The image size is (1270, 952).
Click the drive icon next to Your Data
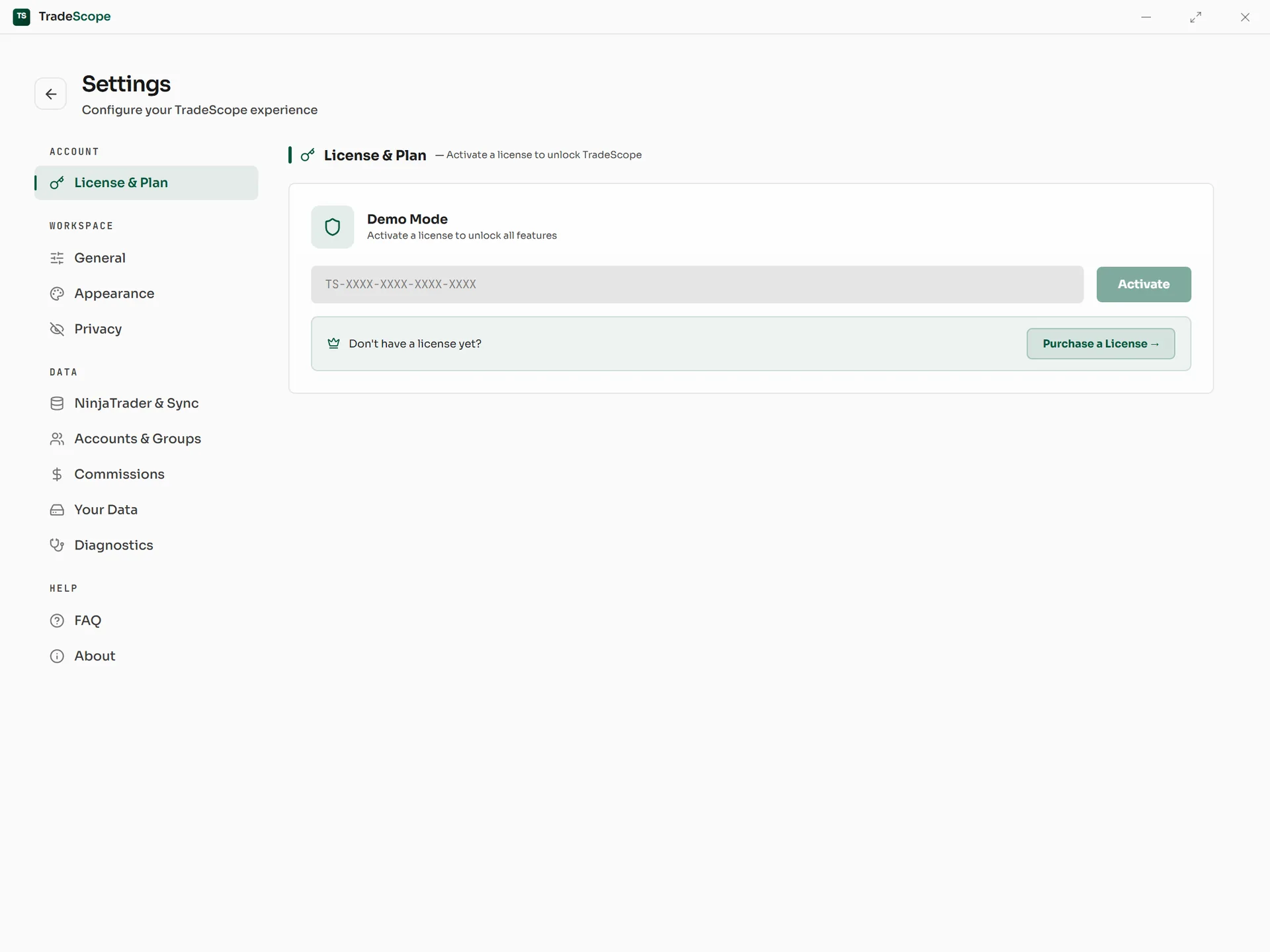(57, 510)
